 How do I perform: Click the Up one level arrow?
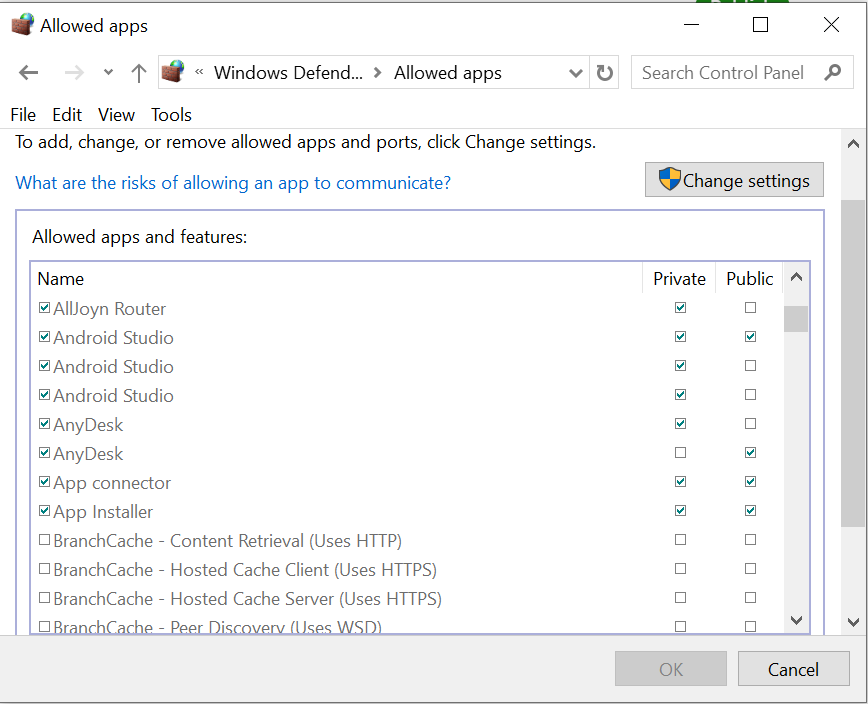click(x=139, y=73)
